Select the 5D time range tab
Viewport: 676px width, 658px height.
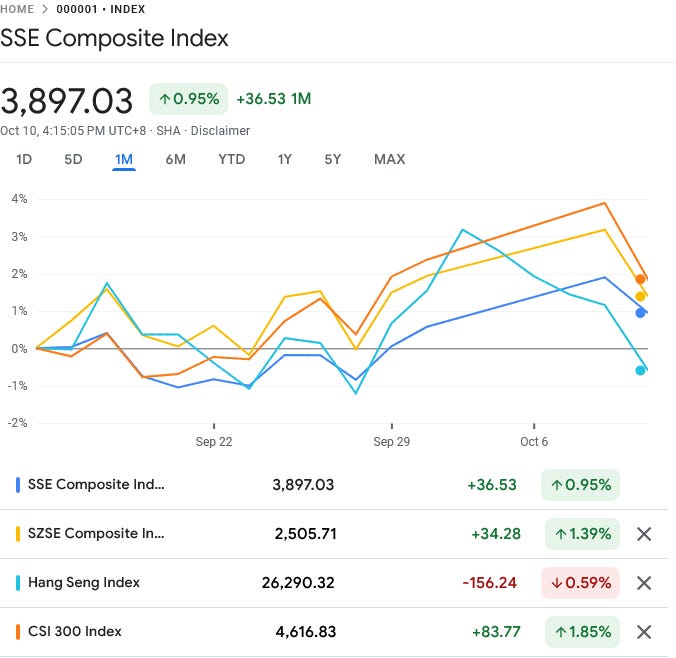click(x=73, y=160)
